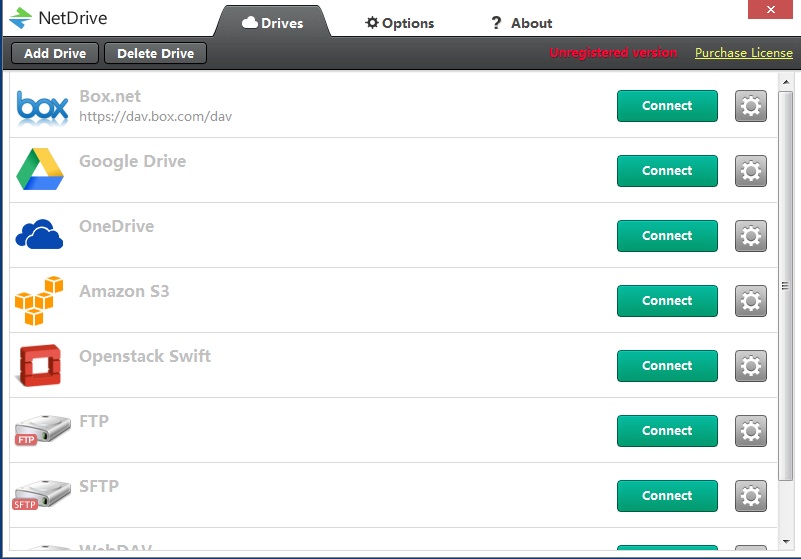This screenshot has height=559, width=801.
Task: Select the Google Drive name text
Action: tap(132, 161)
